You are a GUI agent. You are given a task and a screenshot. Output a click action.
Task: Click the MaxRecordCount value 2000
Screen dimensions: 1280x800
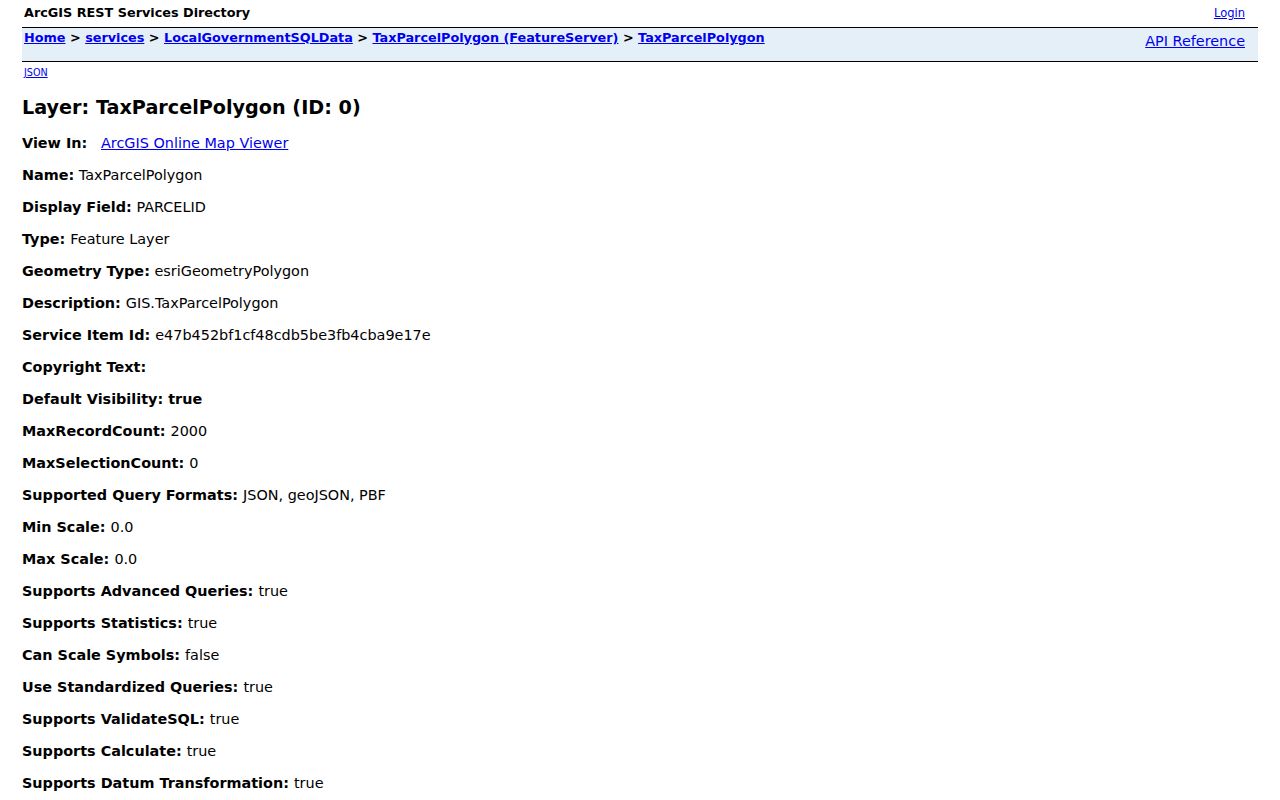pos(189,431)
